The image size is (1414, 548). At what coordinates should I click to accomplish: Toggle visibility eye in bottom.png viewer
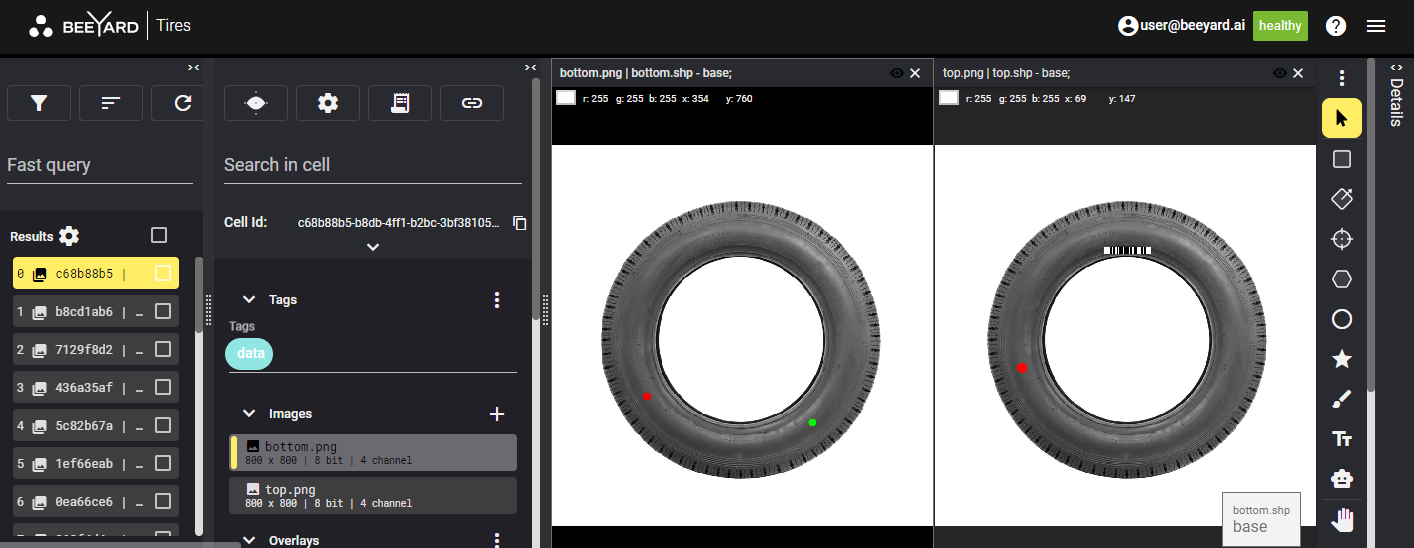(897, 73)
